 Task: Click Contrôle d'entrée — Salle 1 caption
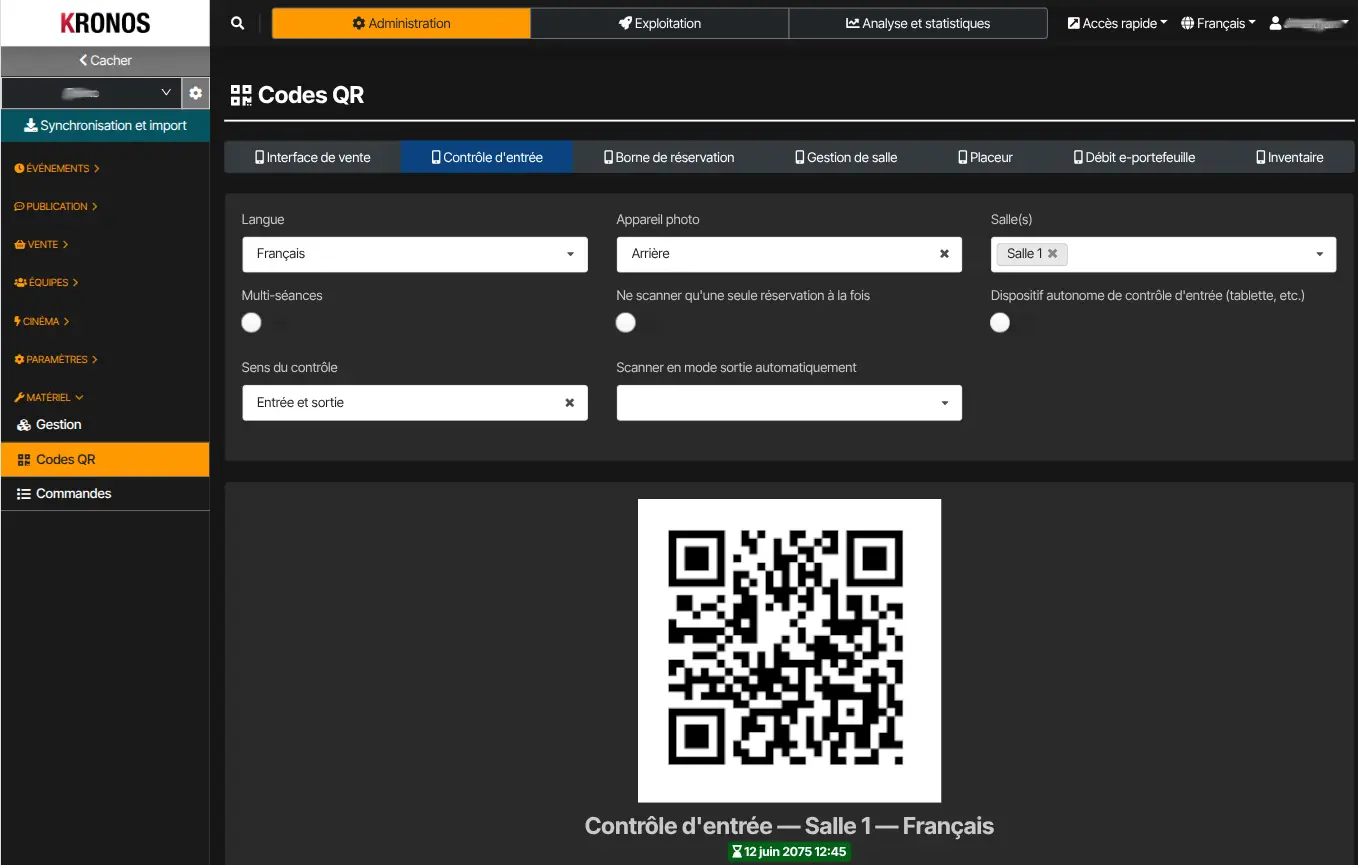click(789, 826)
